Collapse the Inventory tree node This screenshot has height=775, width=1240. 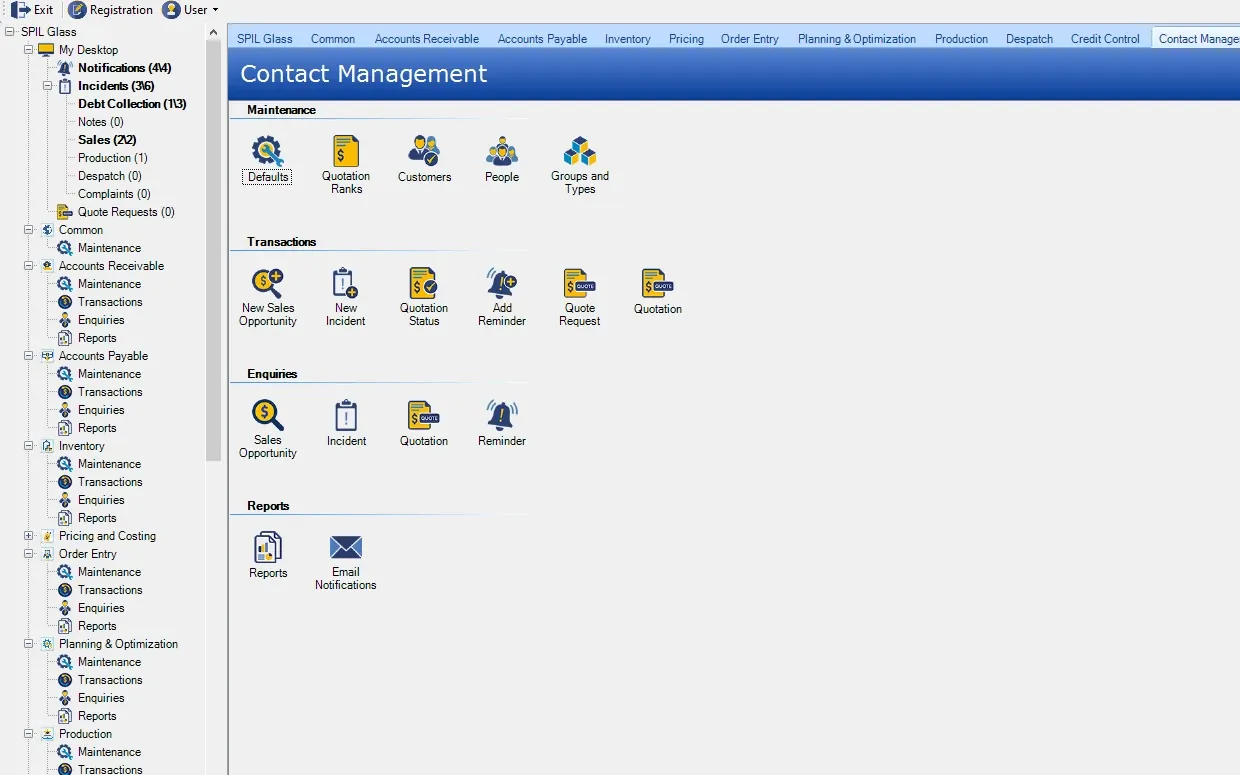tap(29, 446)
